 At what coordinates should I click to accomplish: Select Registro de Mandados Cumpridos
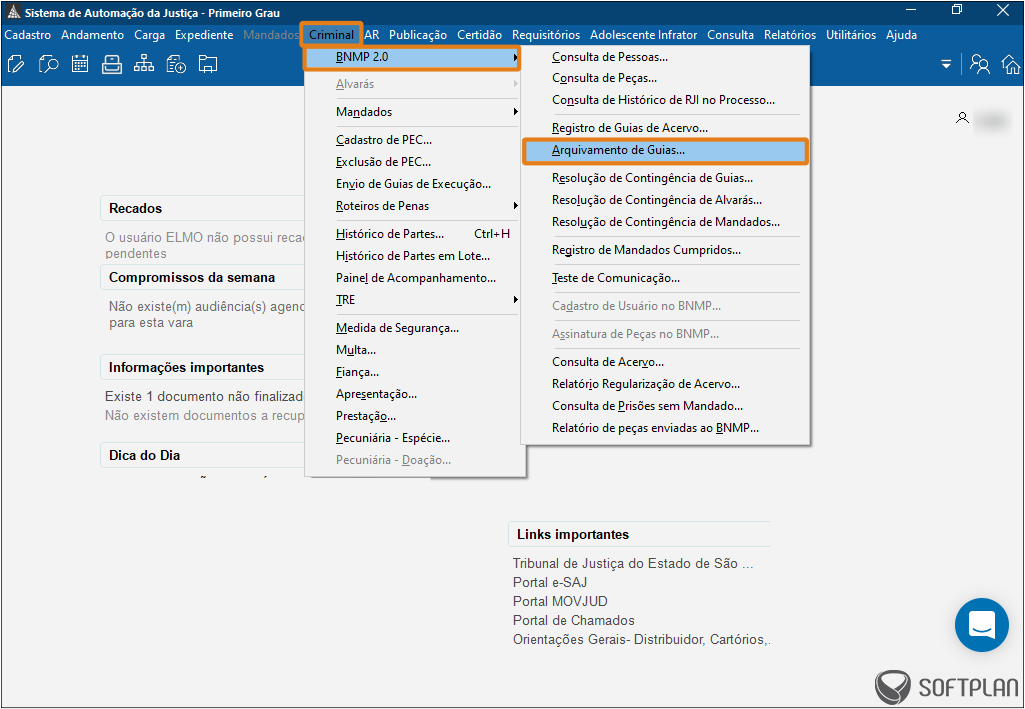click(x=665, y=250)
